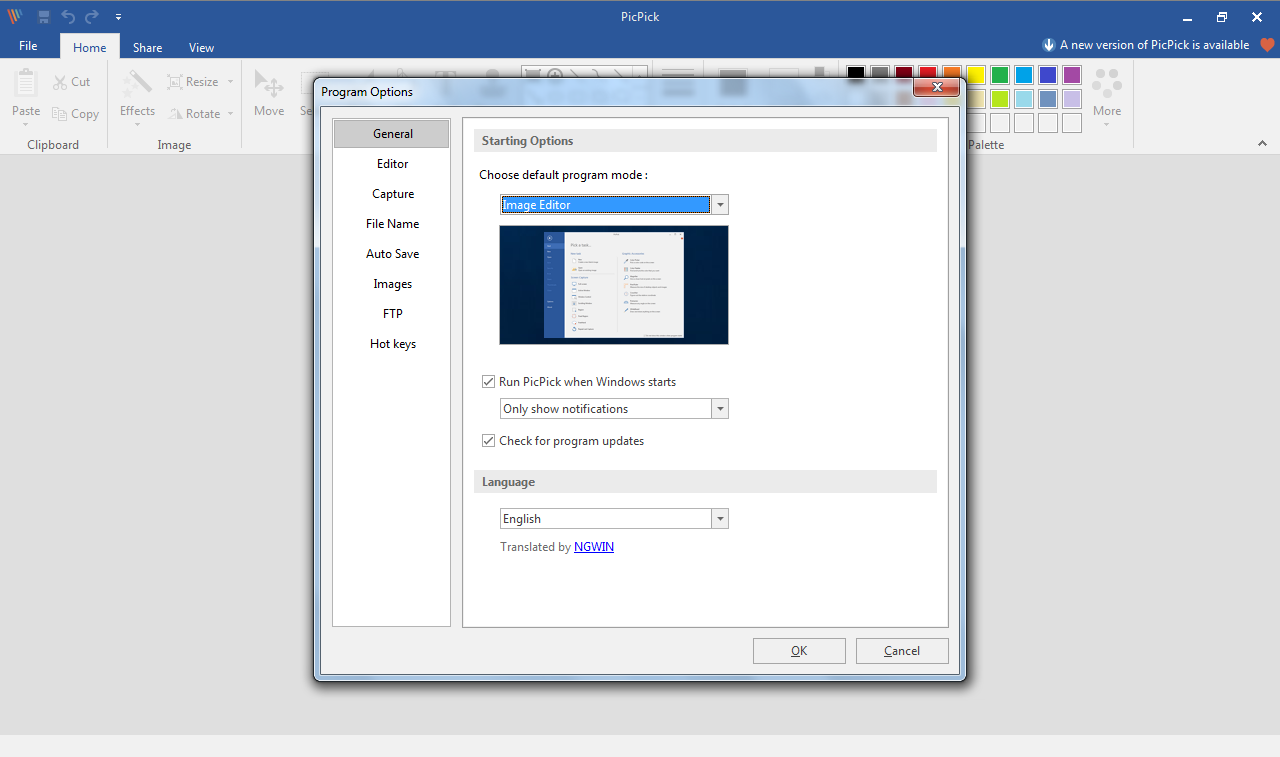The width and height of the screenshot is (1280, 757).
Task: Click Cancel in Program Options dialog
Action: pos(902,651)
